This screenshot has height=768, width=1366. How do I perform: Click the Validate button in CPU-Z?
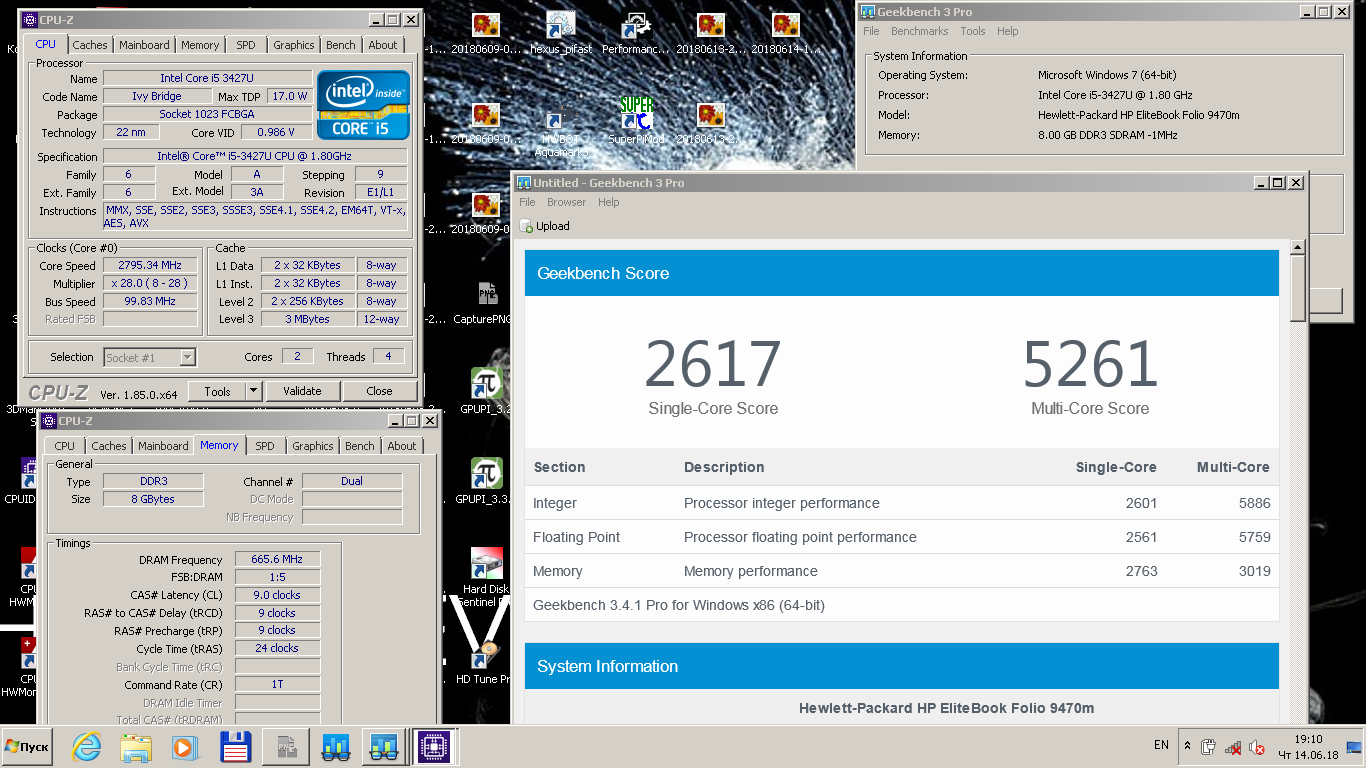302,391
